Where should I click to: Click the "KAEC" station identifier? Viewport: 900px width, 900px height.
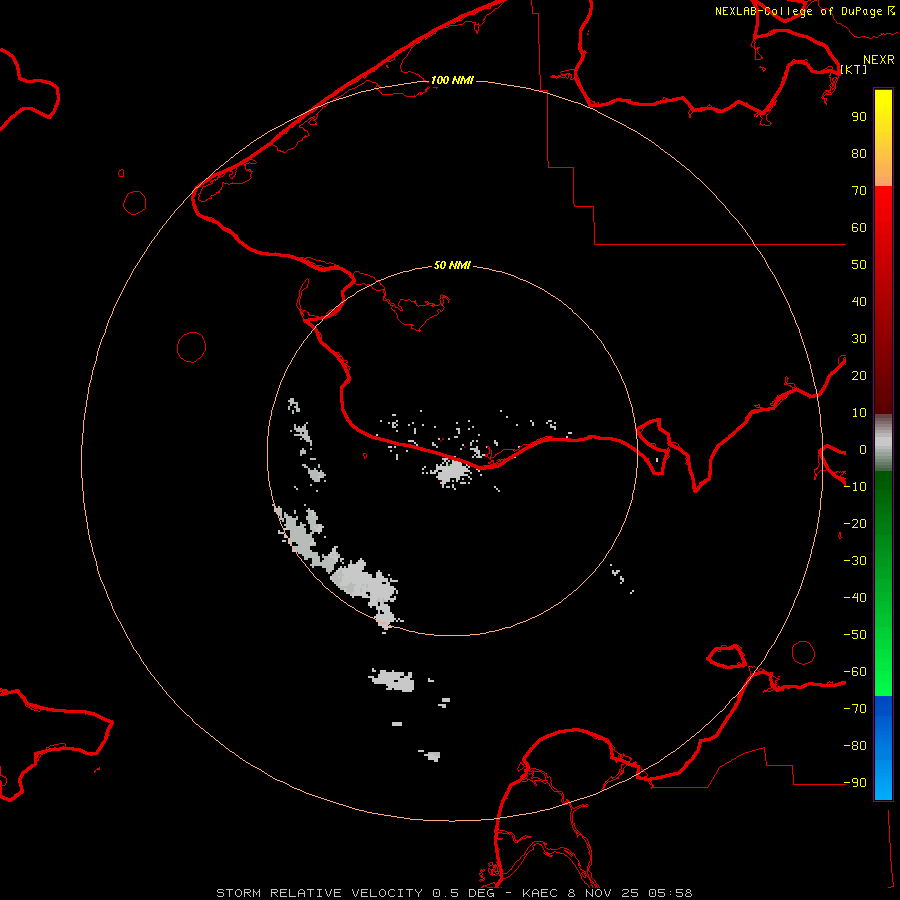point(540,893)
